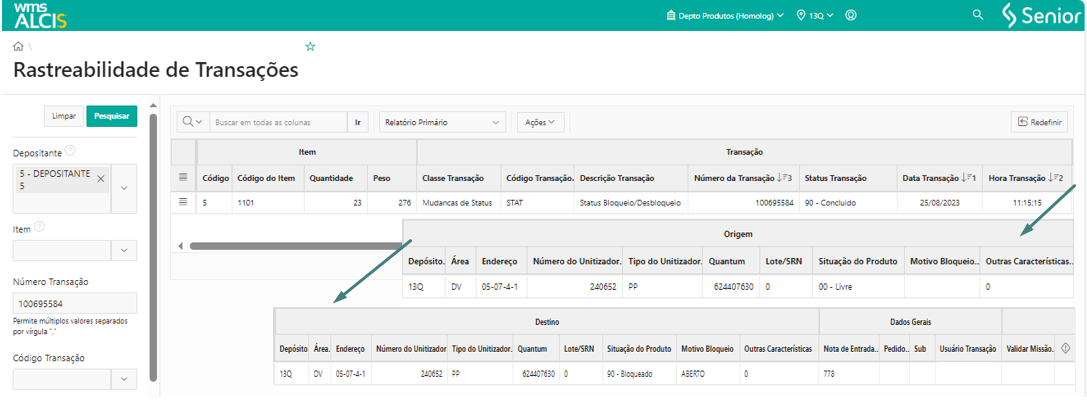Click the Mudancas de Status cell
Screen dimensions: 1087x400
click(x=457, y=202)
